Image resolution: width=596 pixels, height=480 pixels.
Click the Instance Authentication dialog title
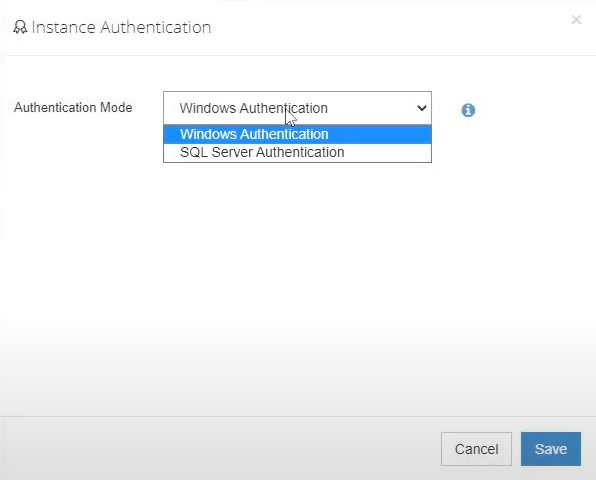(x=121, y=27)
